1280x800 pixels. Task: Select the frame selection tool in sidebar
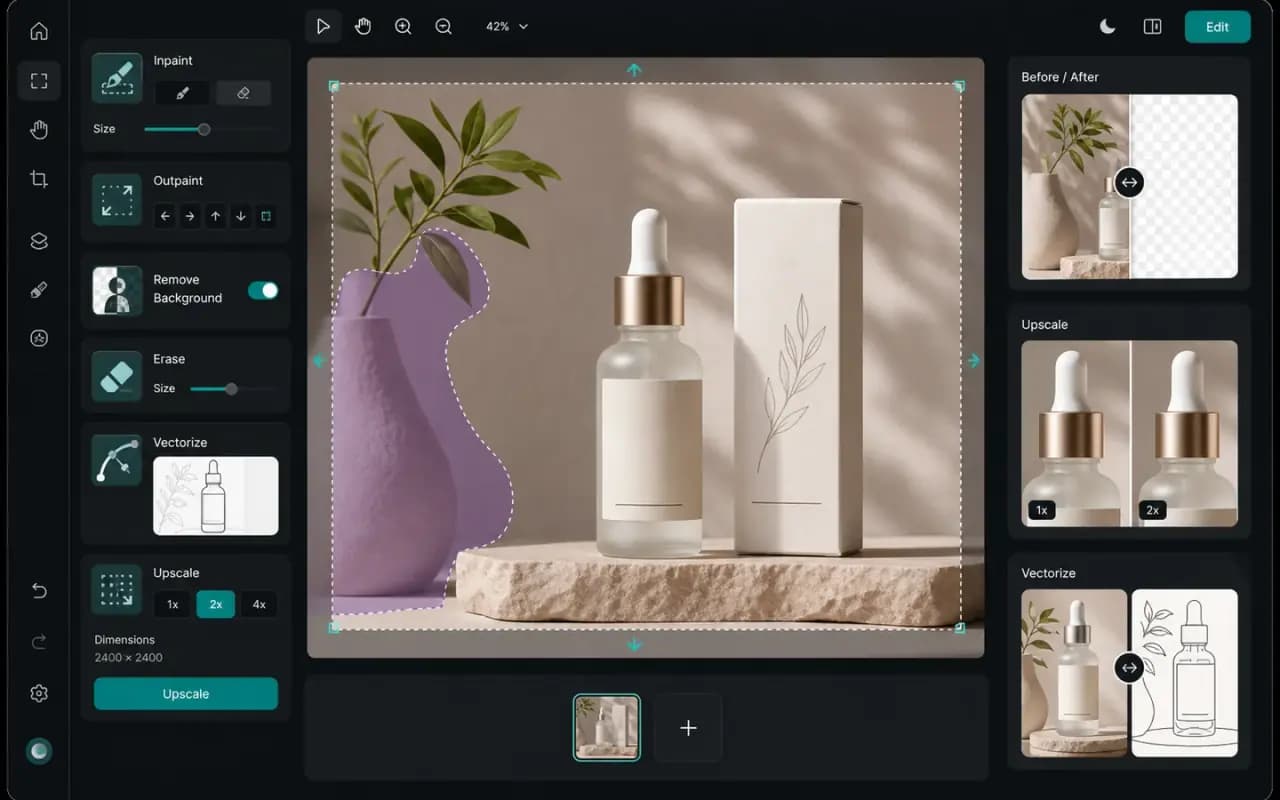click(39, 81)
